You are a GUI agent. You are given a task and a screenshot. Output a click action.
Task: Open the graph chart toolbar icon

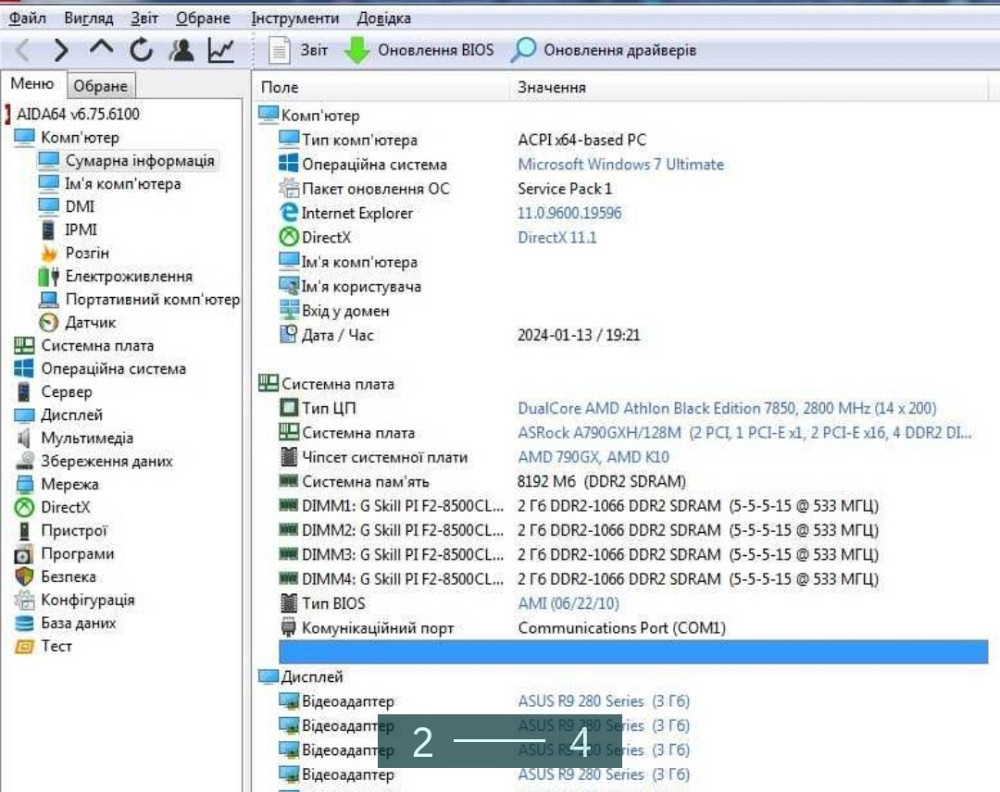pos(221,50)
